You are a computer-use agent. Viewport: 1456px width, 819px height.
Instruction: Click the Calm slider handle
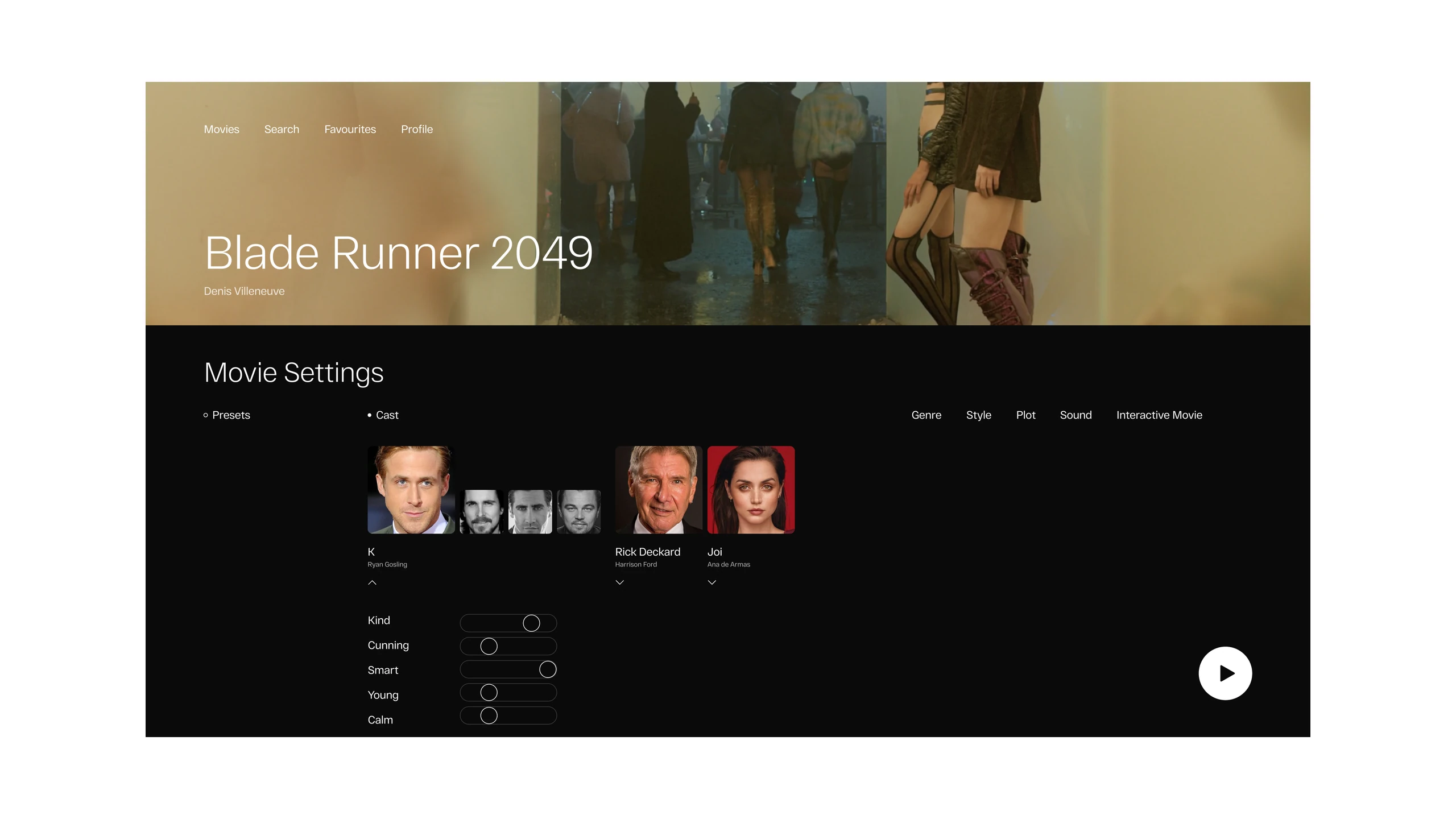pyautogui.click(x=489, y=715)
